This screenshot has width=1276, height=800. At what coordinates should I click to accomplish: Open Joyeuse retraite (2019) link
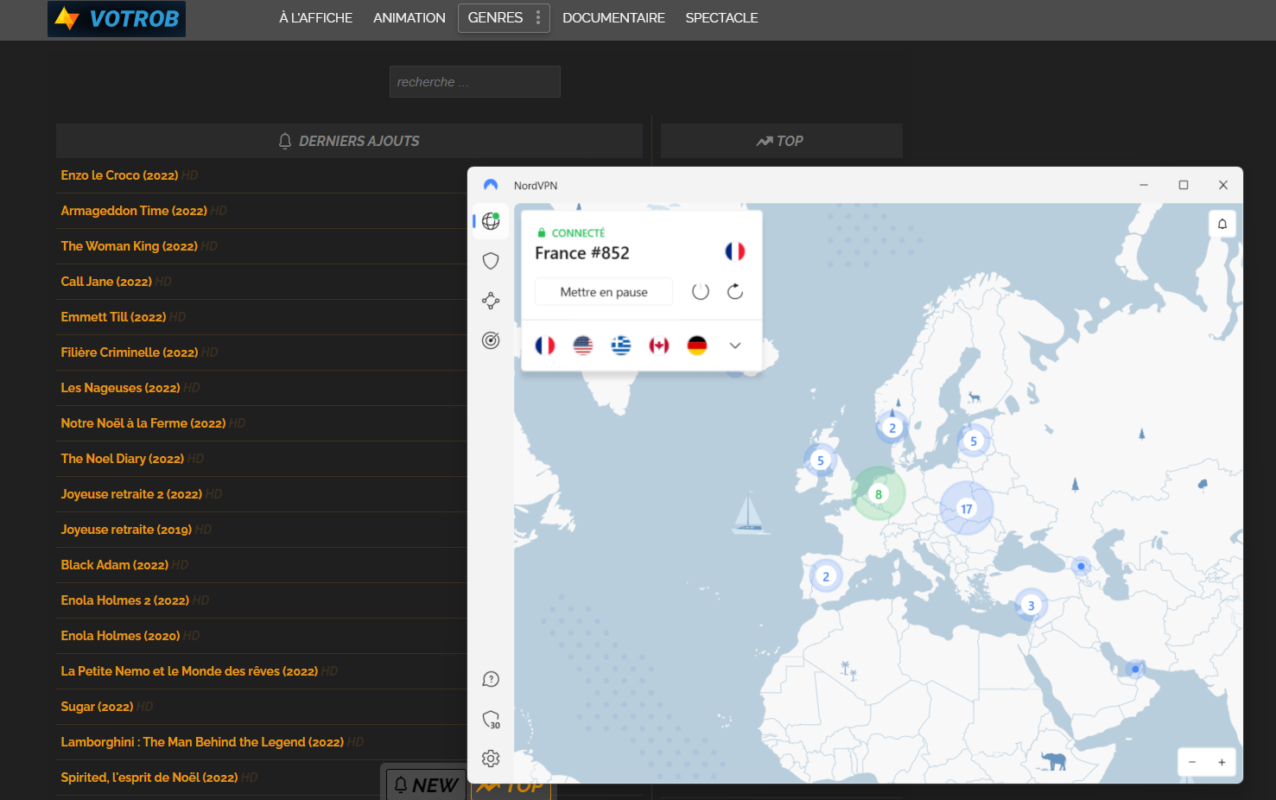pos(126,530)
